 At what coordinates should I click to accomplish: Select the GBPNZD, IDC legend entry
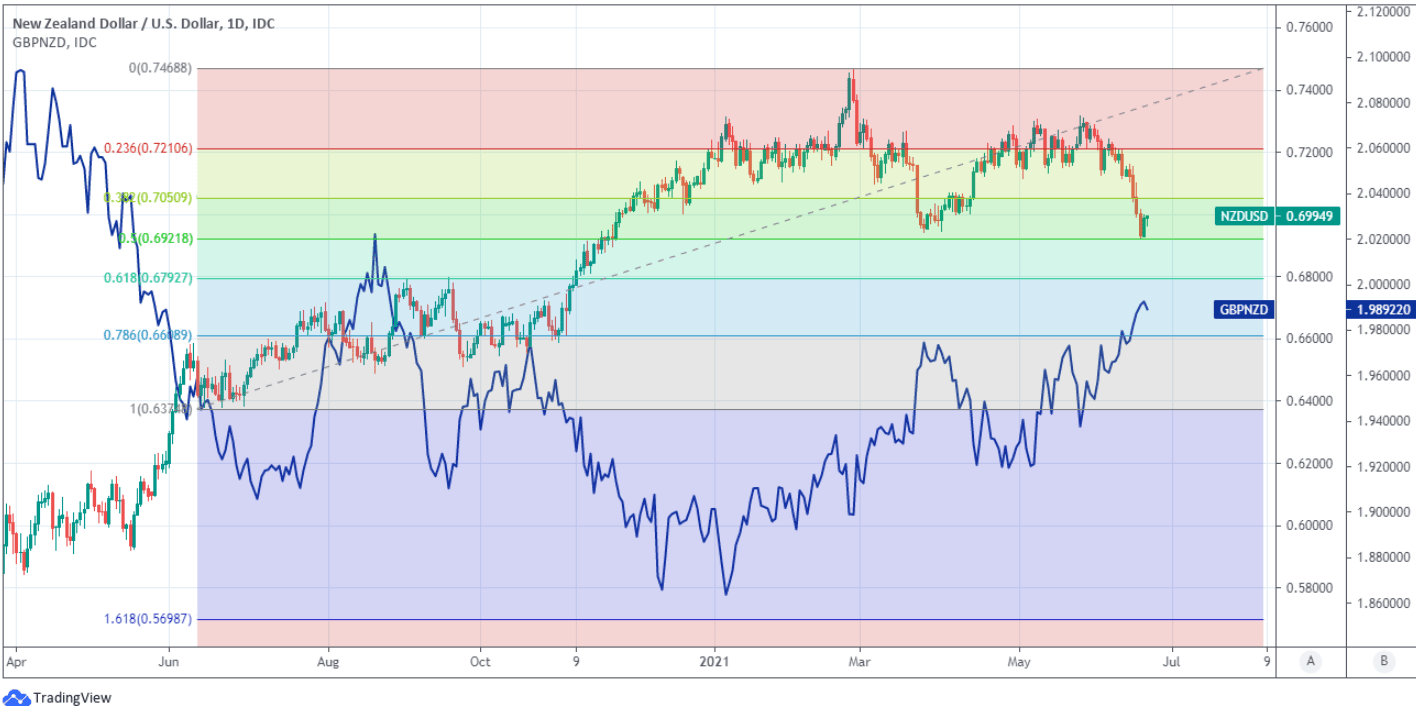[x=54, y=41]
